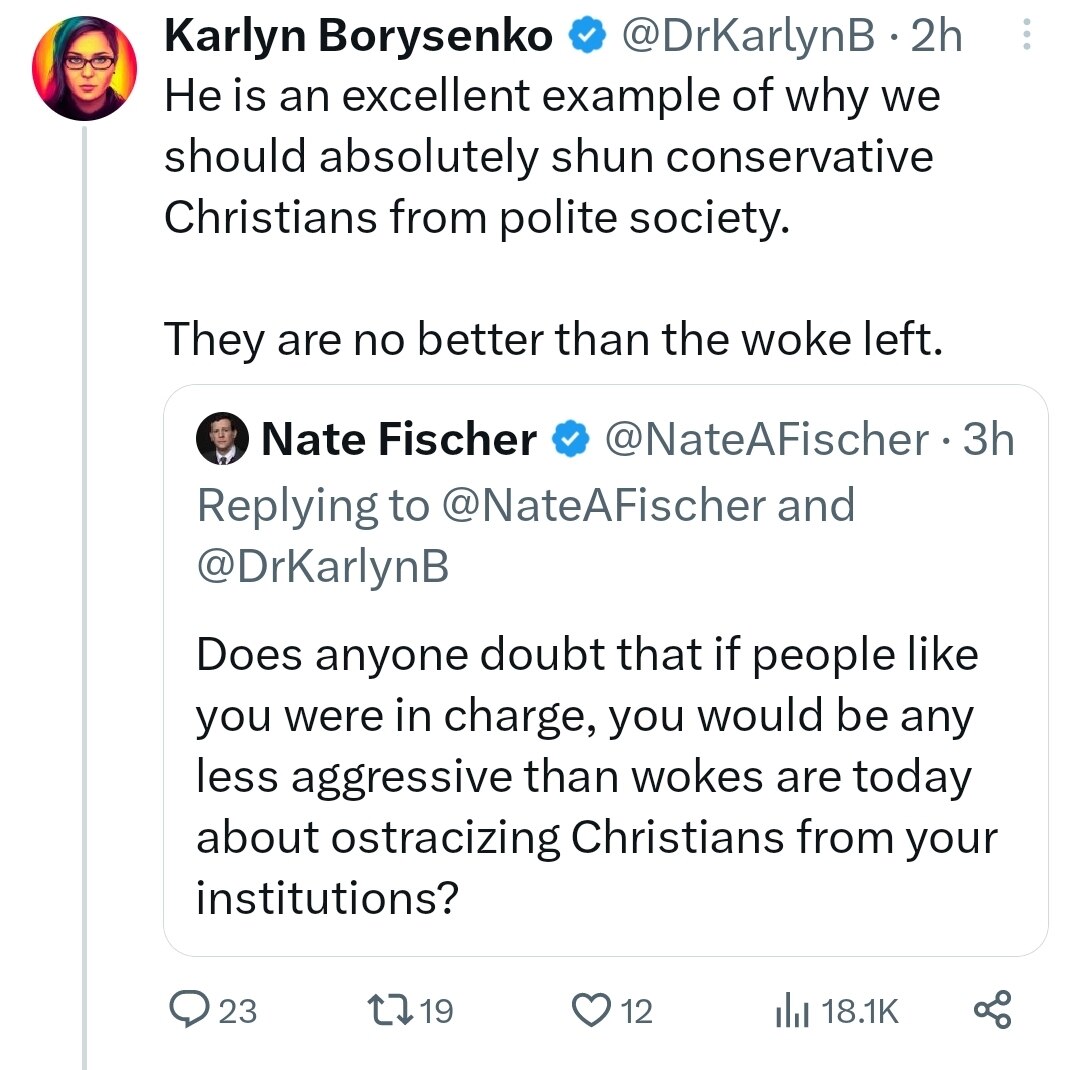This screenshot has height=1070, width=1080.
Task: Click Nate Fischer's verified checkmark
Action: (x=570, y=438)
